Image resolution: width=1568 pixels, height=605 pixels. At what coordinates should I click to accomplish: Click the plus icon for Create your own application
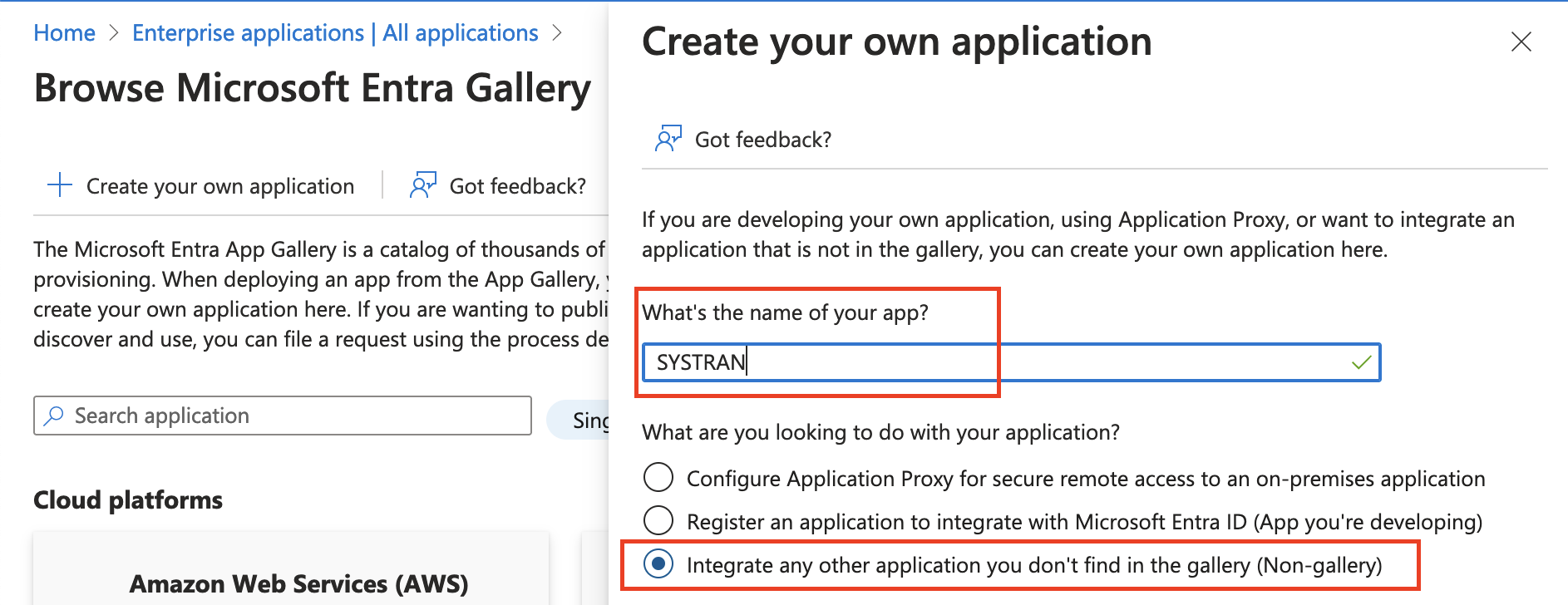coord(60,184)
